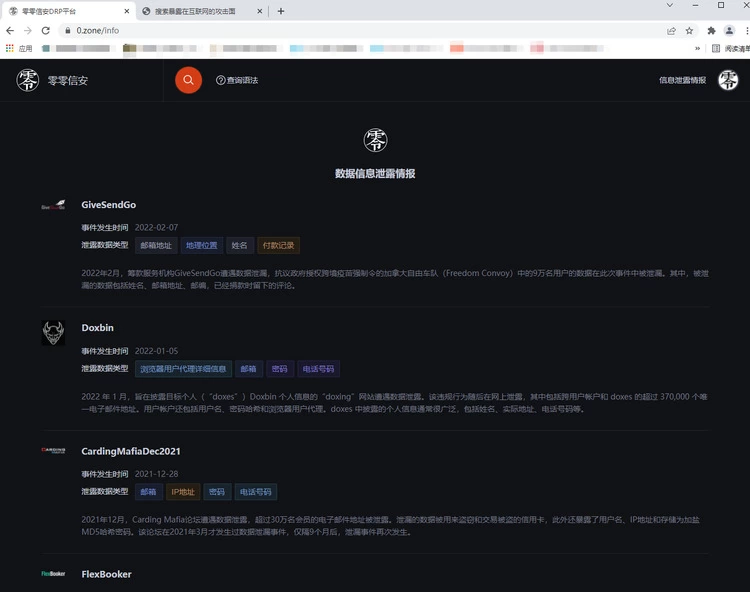The image size is (750, 592).
Task: Open a new browser tab
Action: [281, 11]
